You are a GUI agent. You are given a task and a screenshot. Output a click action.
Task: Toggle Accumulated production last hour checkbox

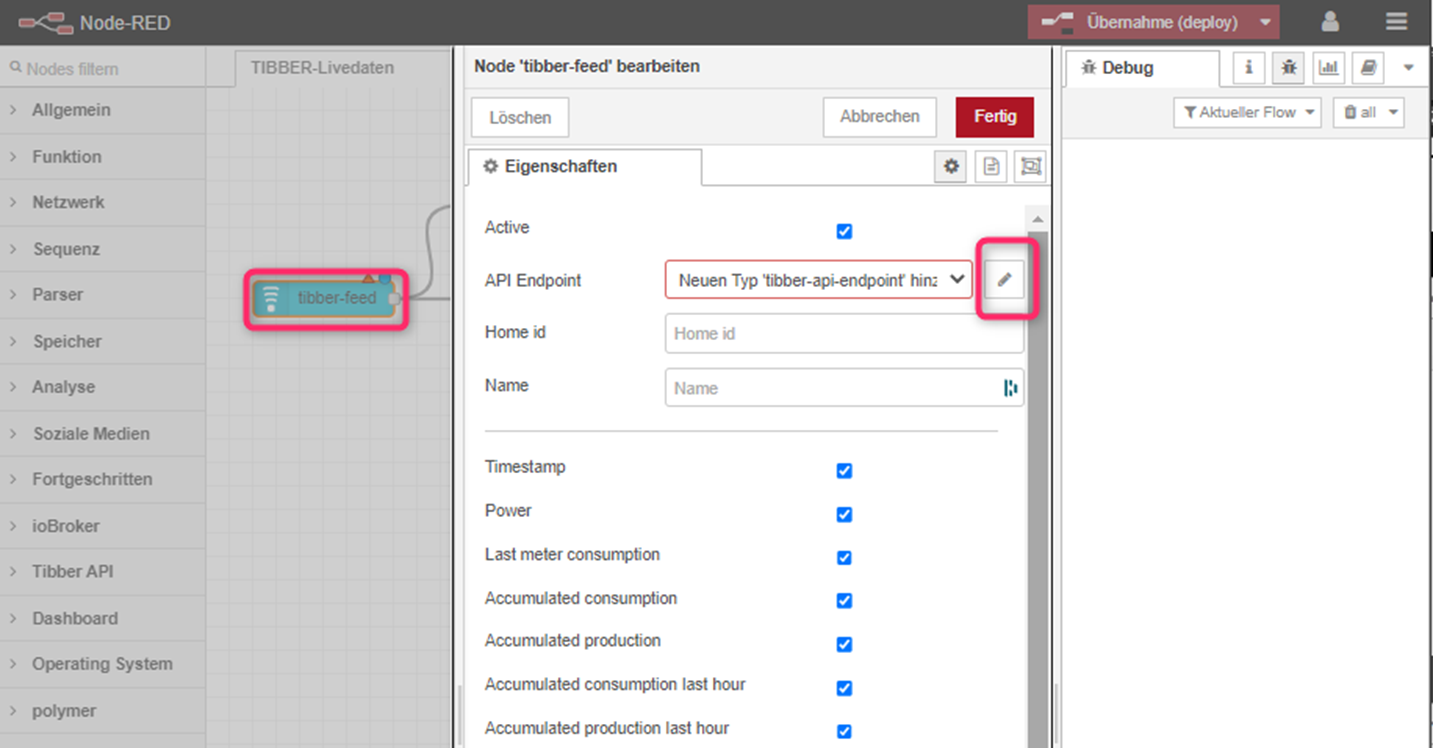[x=844, y=731]
